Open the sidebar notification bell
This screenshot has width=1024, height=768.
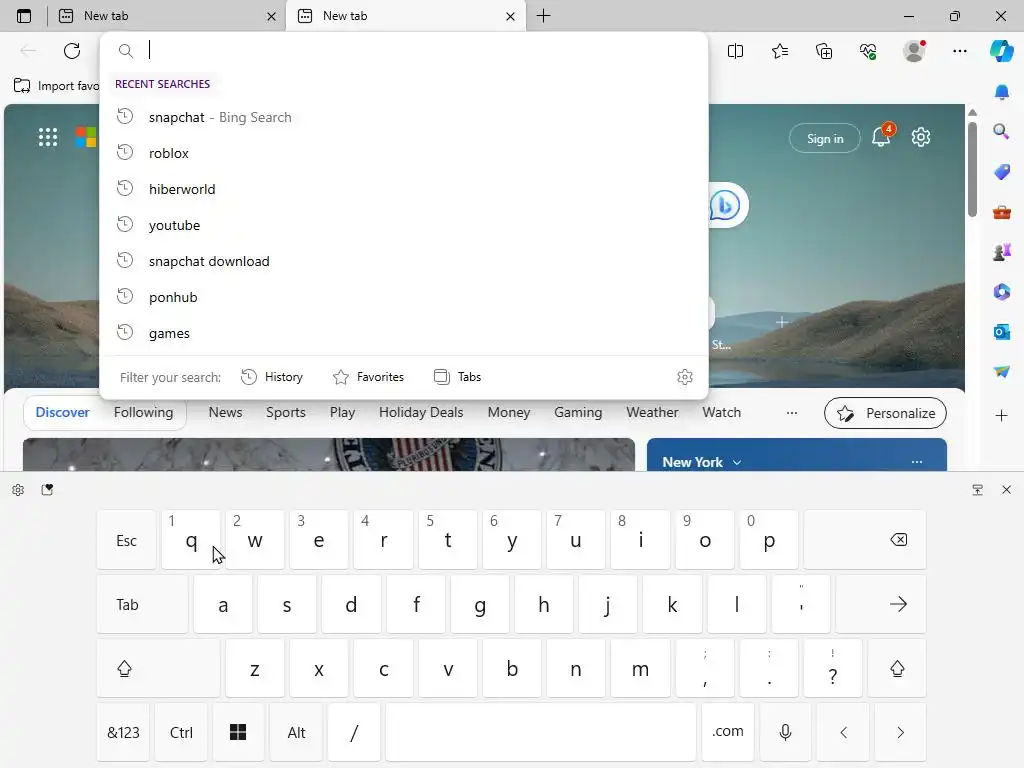click(x=1002, y=92)
